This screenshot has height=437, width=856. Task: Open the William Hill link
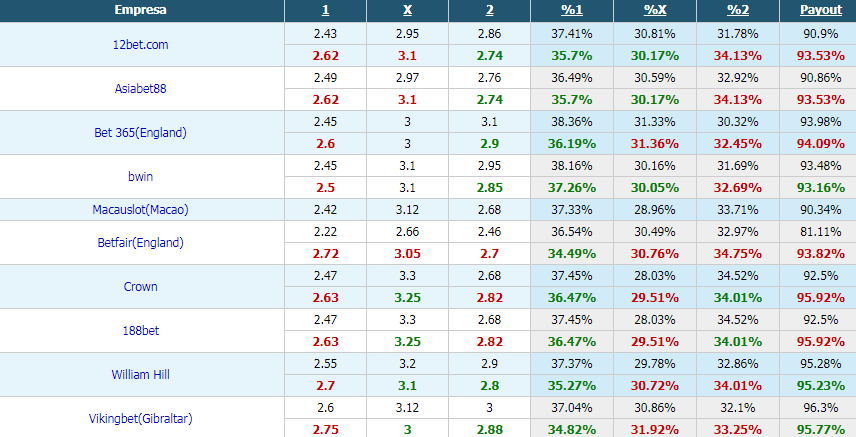point(140,375)
